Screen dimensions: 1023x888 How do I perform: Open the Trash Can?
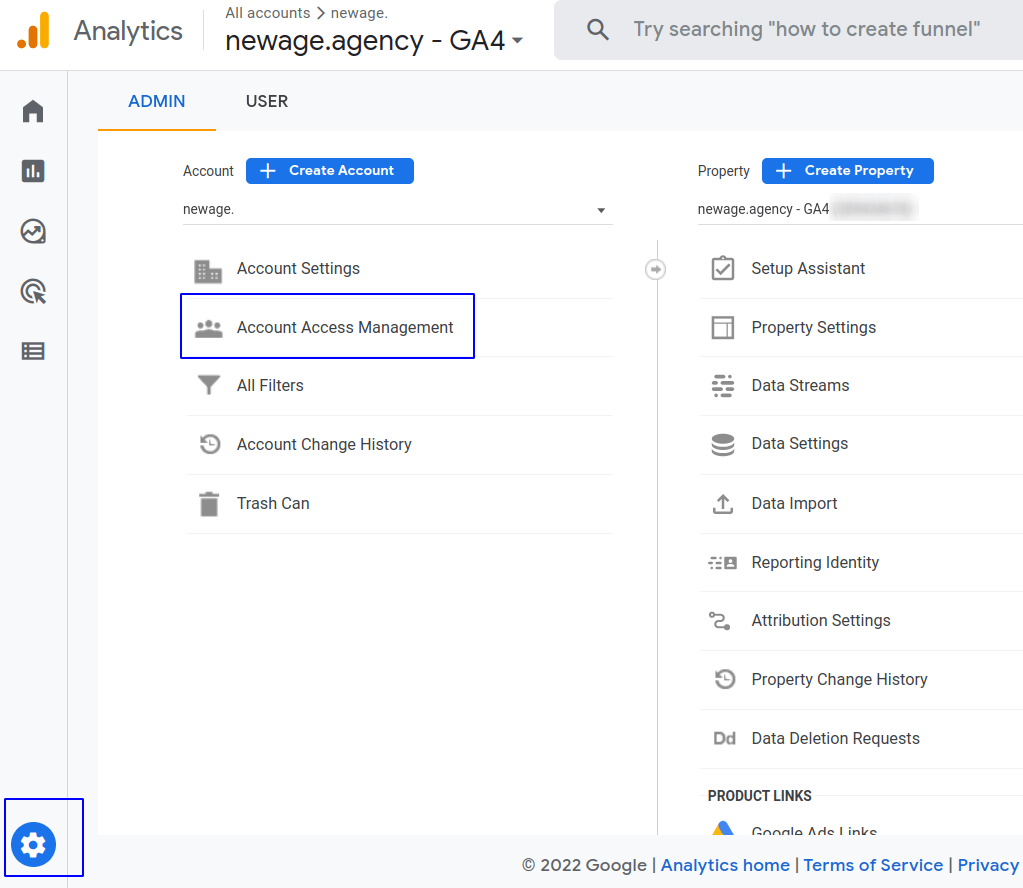pyautogui.click(x=272, y=503)
